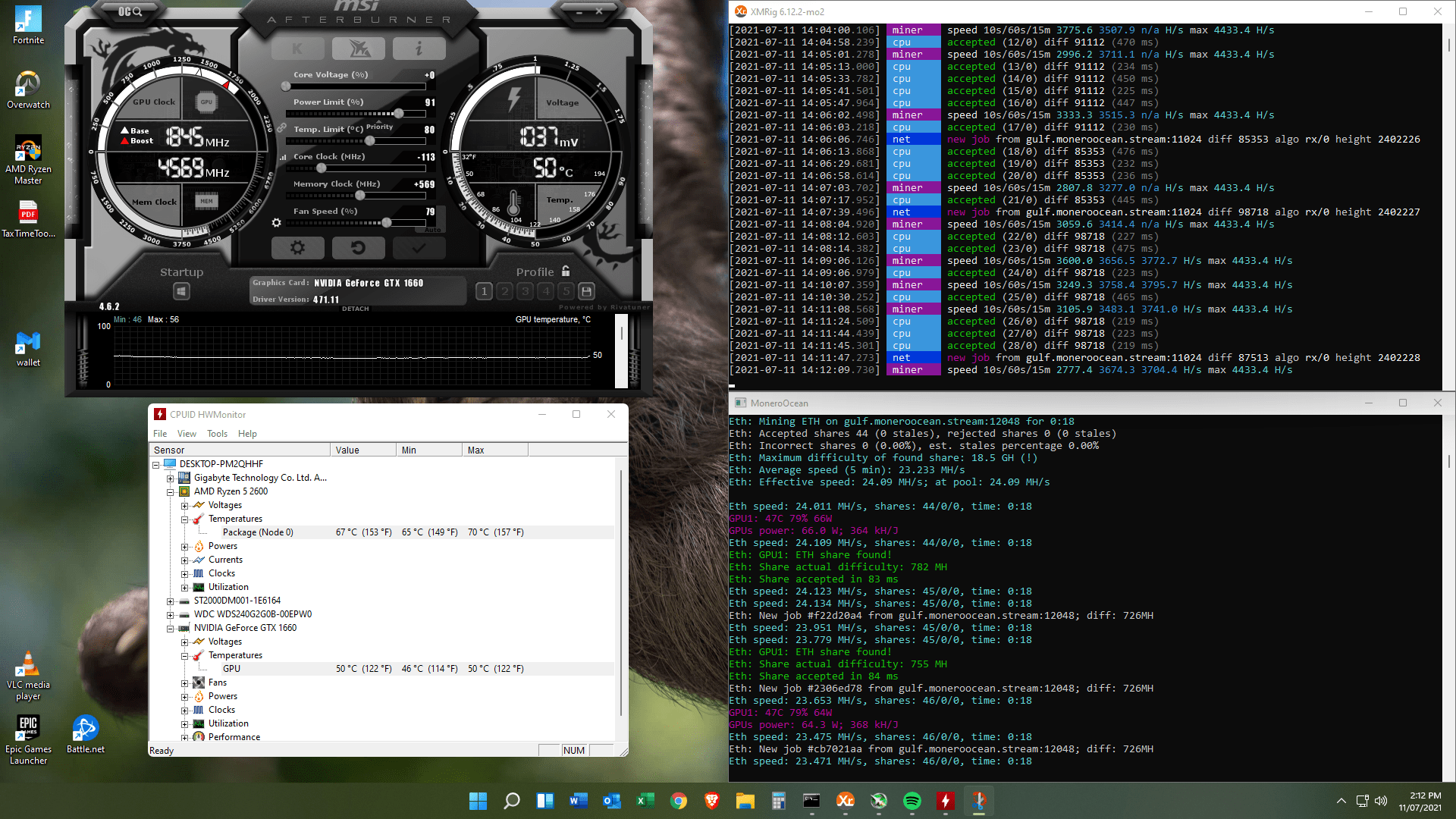Select profile slot 1

484,291
